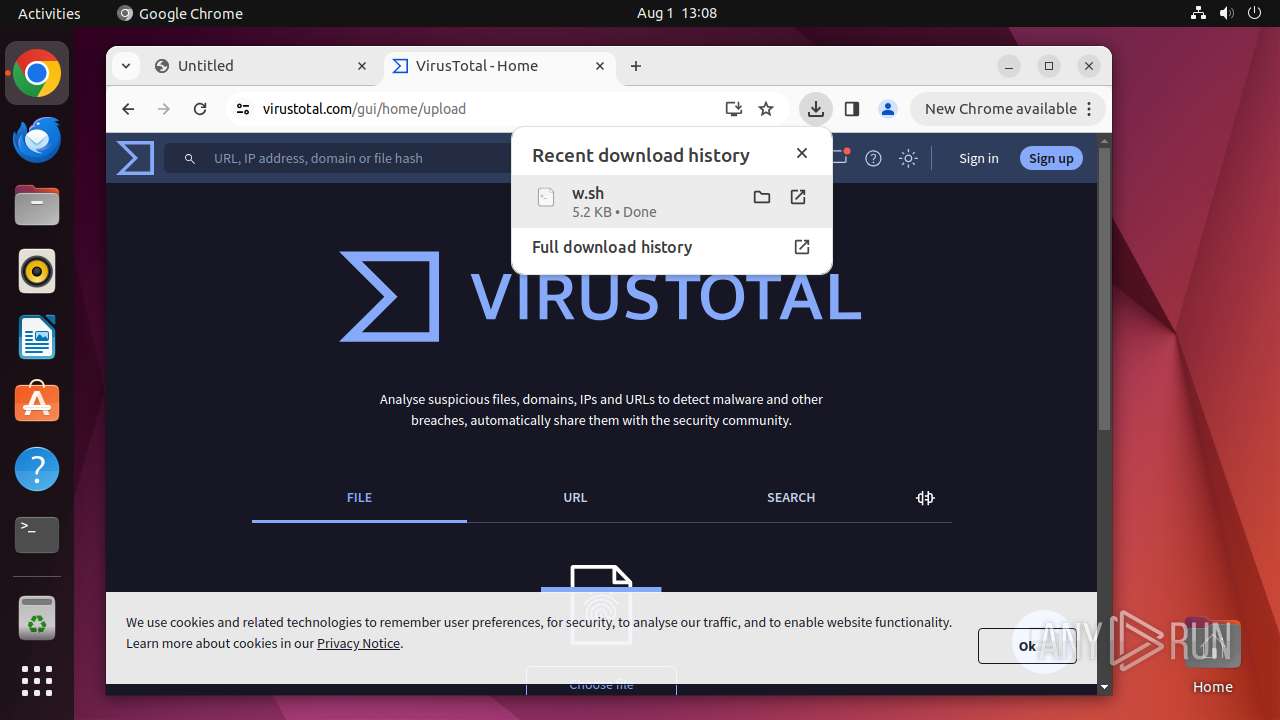Toggle the Chrome downloads button
Viewport: 1280px width, 720px height.
pyautogui.click(x=816, y=109)
